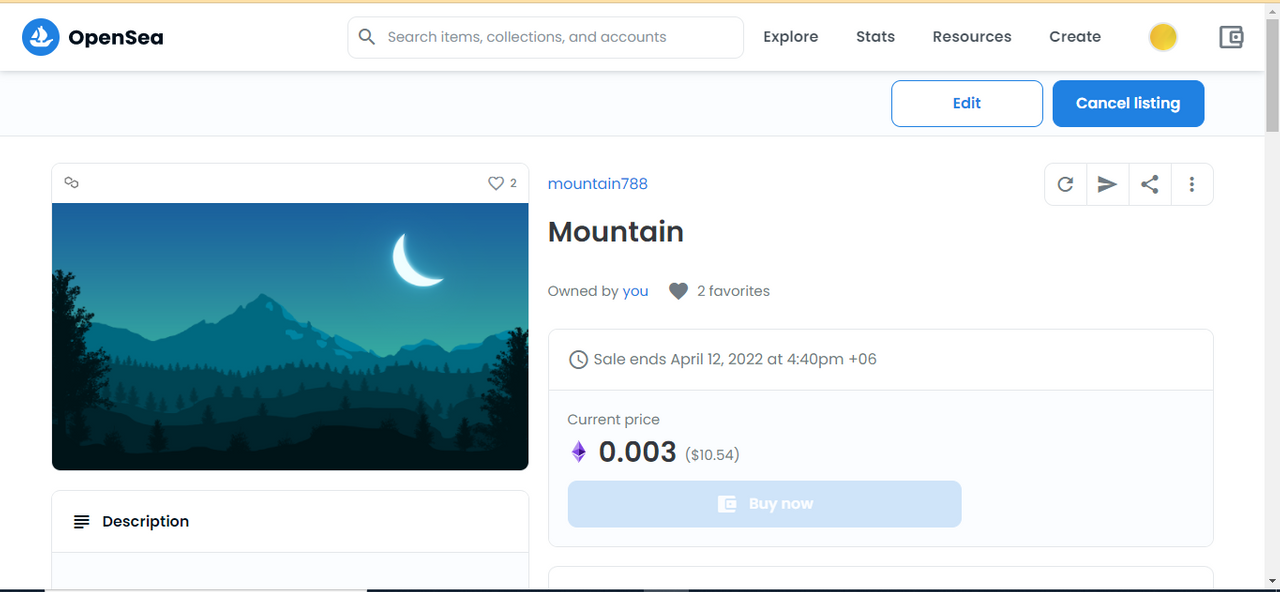
Task: Click the chain link icon above image
Action: coord(71,183)
